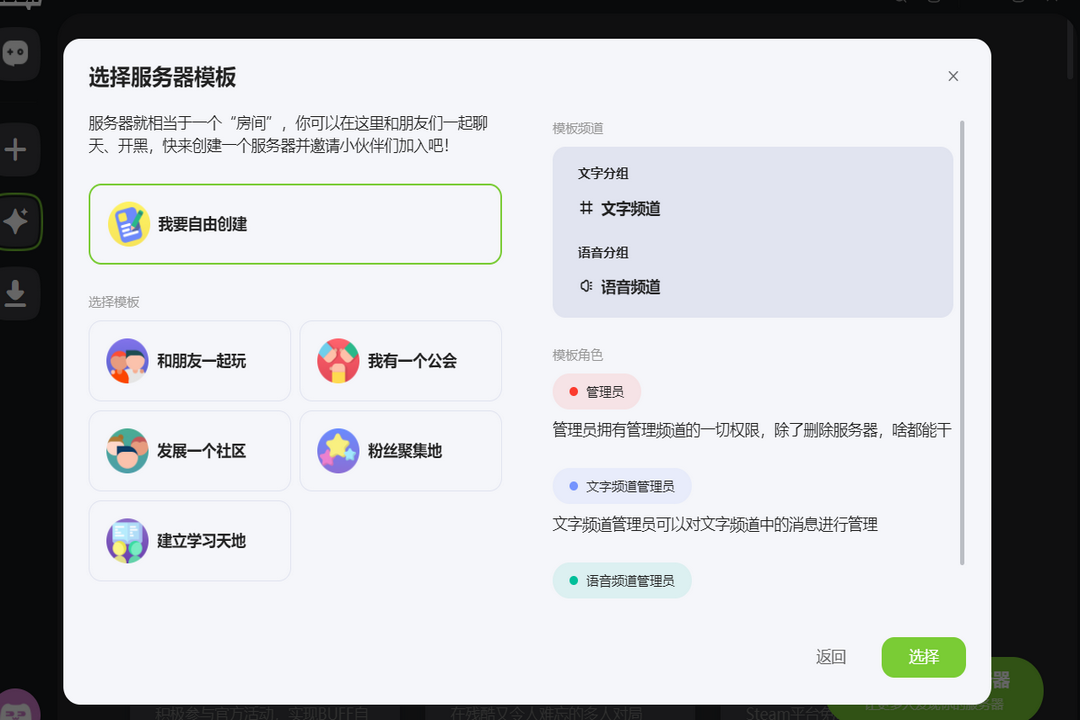Close the 选择服务器模板 dialog
Viewport: 1080px width, 720px height.
point(953,76)
